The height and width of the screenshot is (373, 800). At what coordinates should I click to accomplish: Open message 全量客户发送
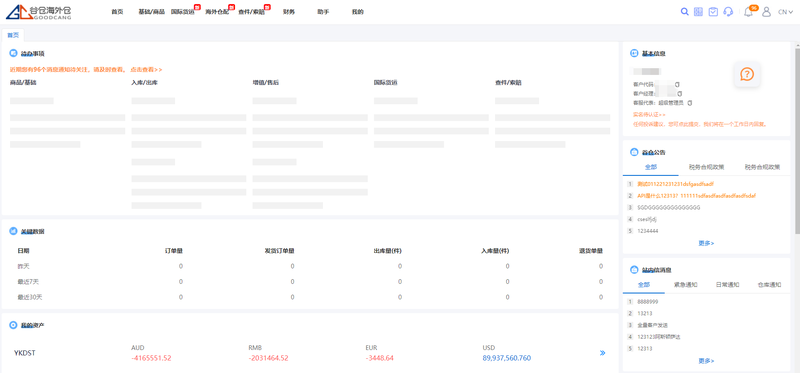653,325
